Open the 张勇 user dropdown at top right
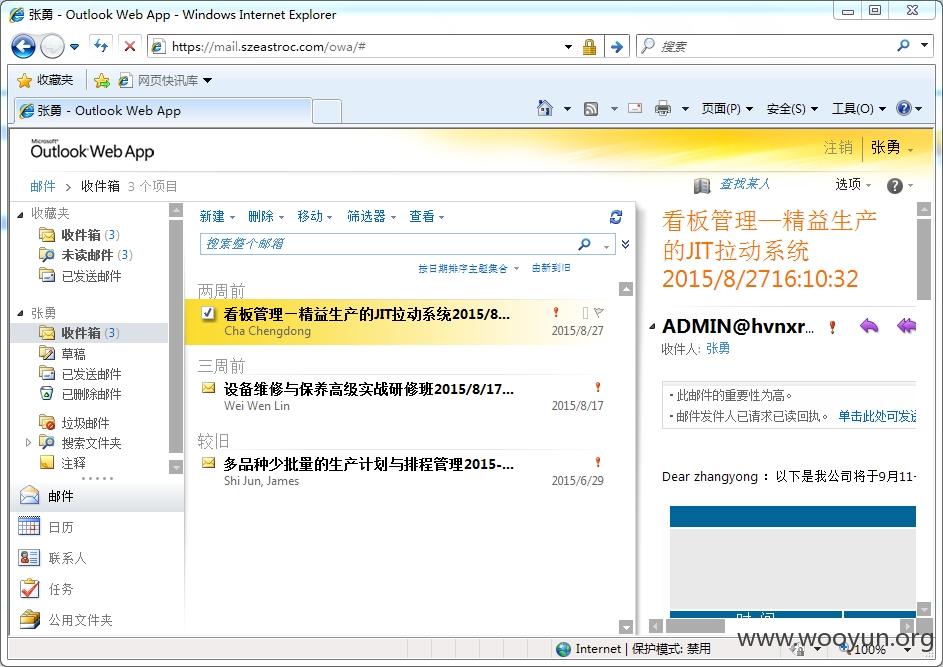This screenshot has height=667, width=943. 892,147
